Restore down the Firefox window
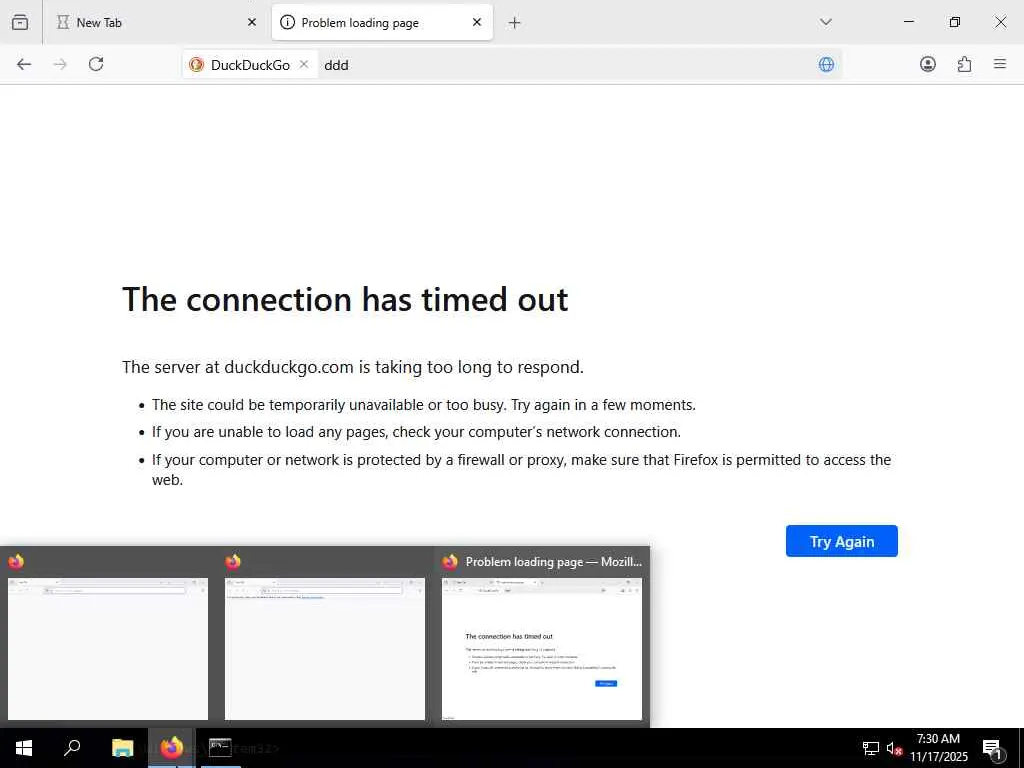Image resolution: width=1024 pixels, height=768 pixels. click(954, 22)
